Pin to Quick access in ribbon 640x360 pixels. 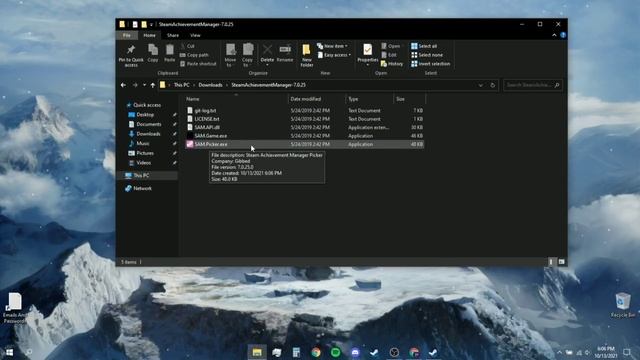coord(131,55)
